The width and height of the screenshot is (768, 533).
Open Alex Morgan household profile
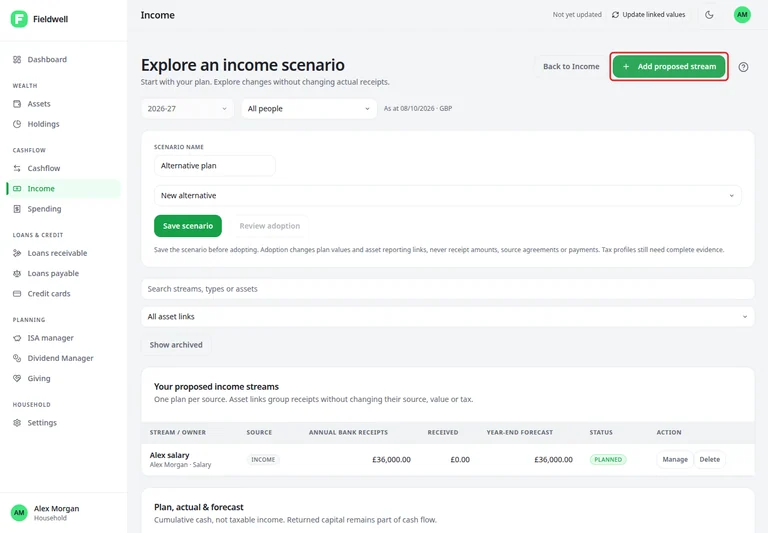[x=64, y=512]
